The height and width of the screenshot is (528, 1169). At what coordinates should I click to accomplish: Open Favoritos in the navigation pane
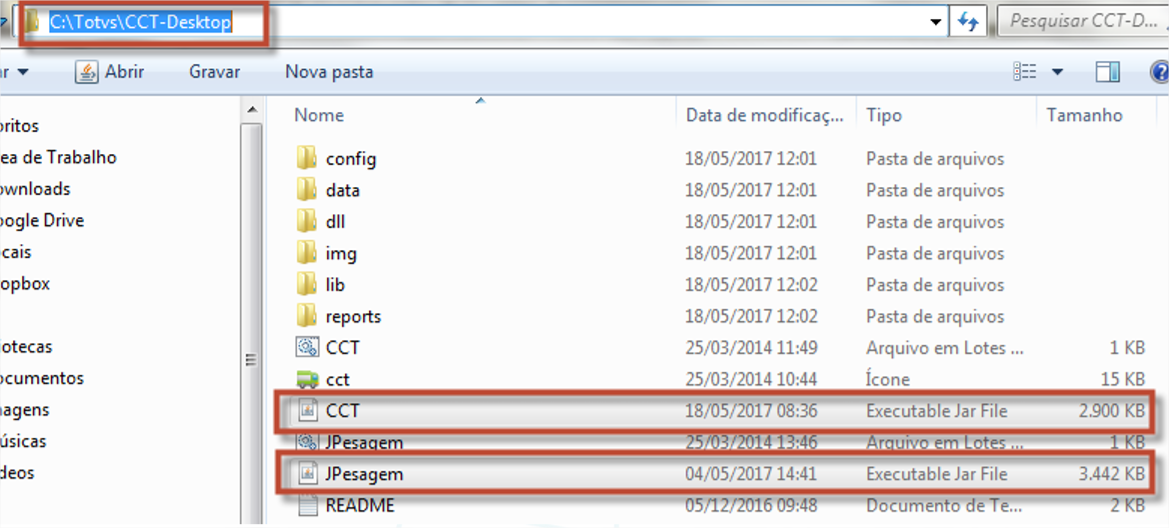19,126
